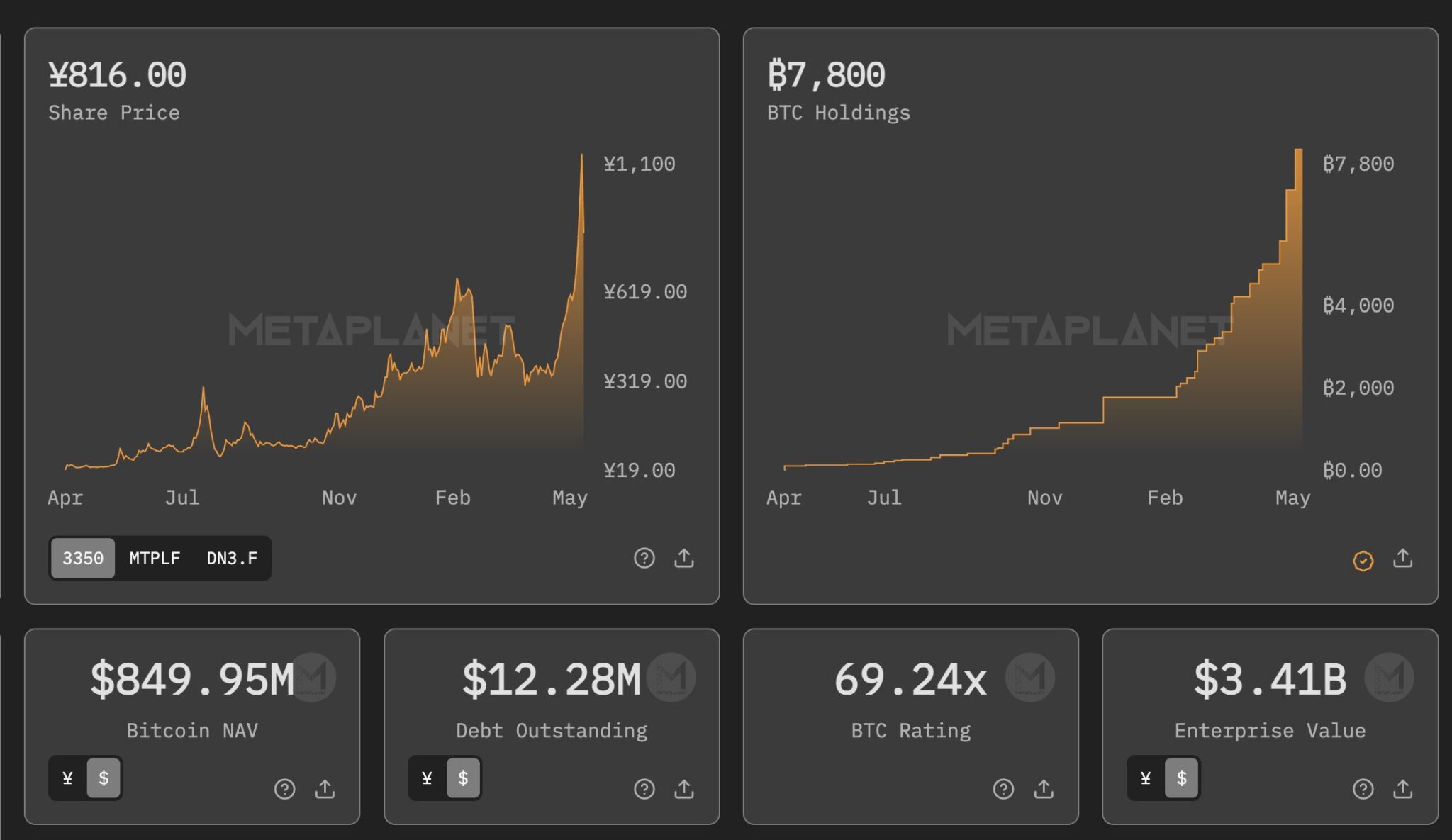Open the Bitcoin NAV help icon
1452x840 pixels.
(284, 789)
